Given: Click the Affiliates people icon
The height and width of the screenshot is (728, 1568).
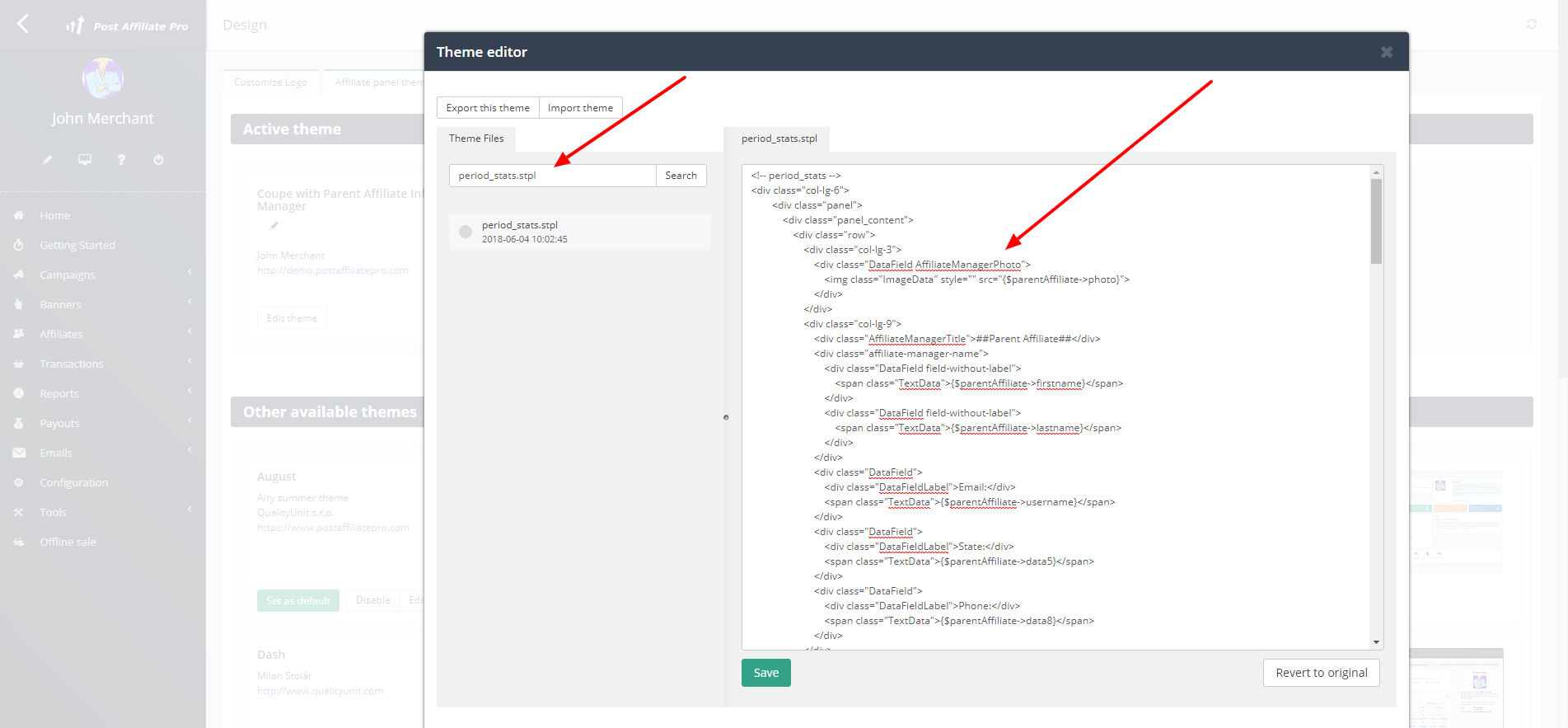Looking at the screenshot, I should 19,334.
